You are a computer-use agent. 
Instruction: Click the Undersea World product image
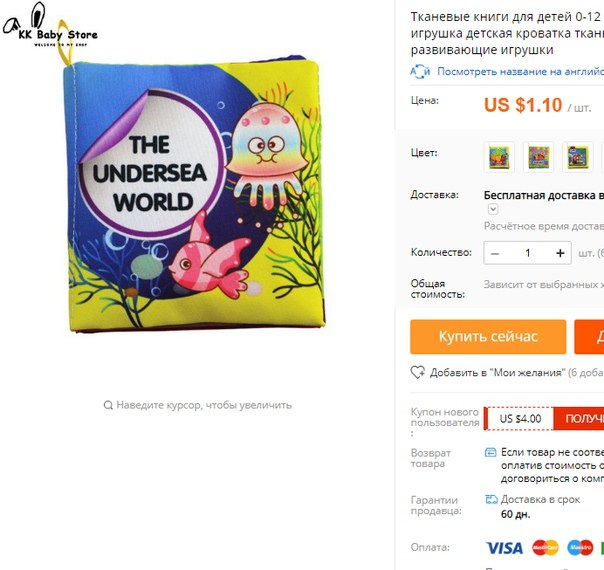195,194
